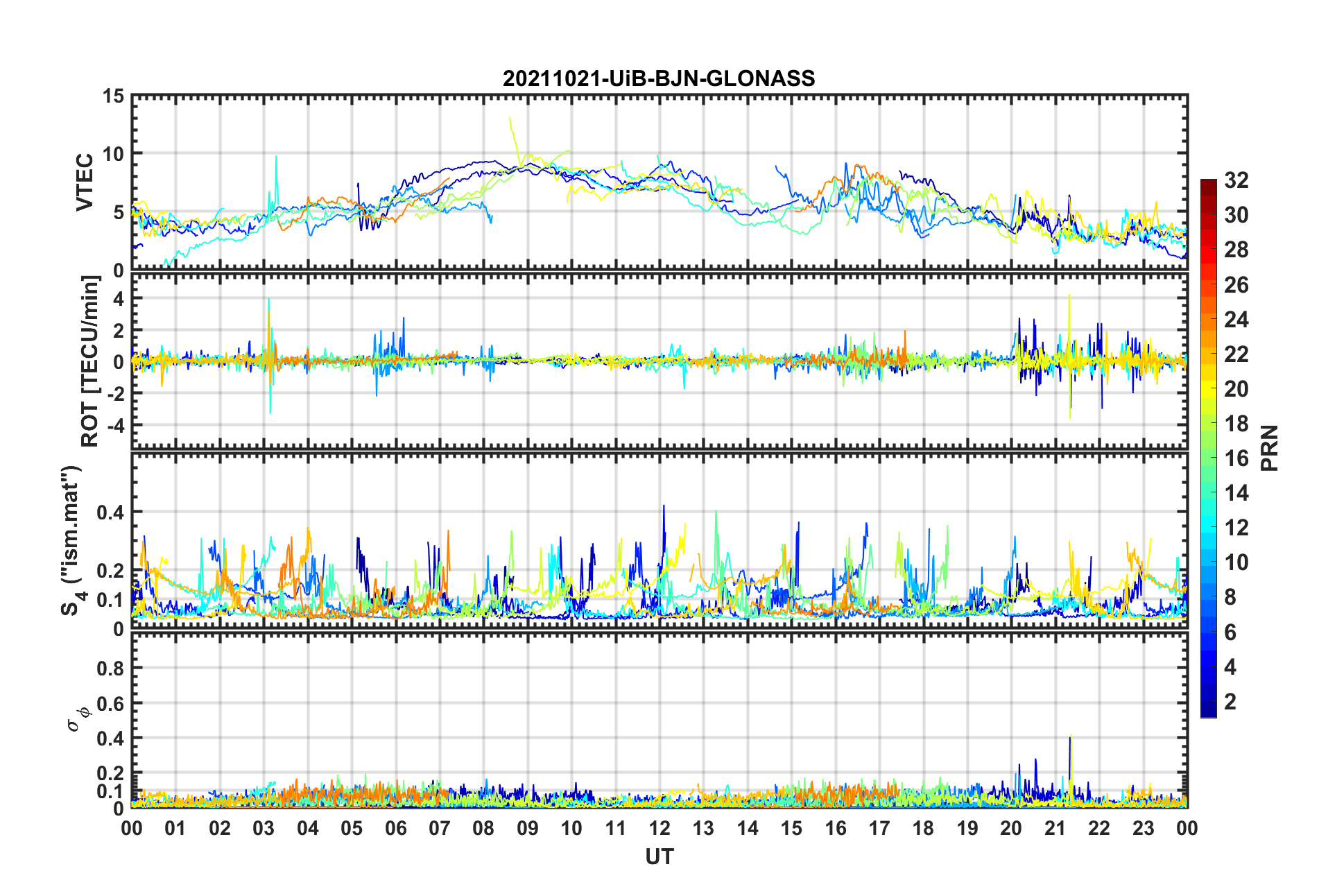This screenshot has height=896, width=1319.
Task: Click x-axis hour label 09
Action: coord(528,828)
